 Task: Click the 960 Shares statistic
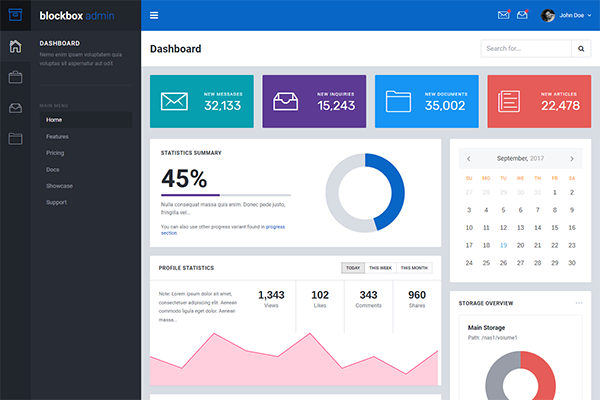[417, 299]
